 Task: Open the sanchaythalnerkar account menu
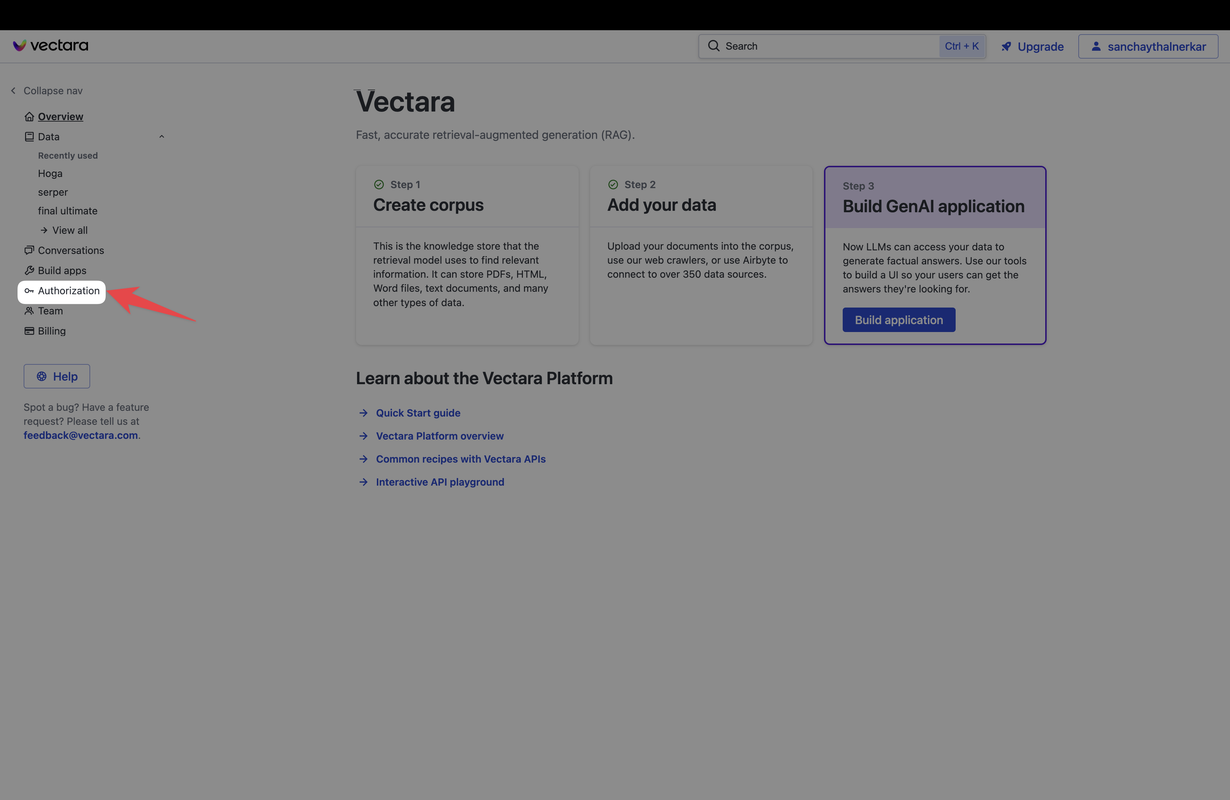click(1148, 46)
